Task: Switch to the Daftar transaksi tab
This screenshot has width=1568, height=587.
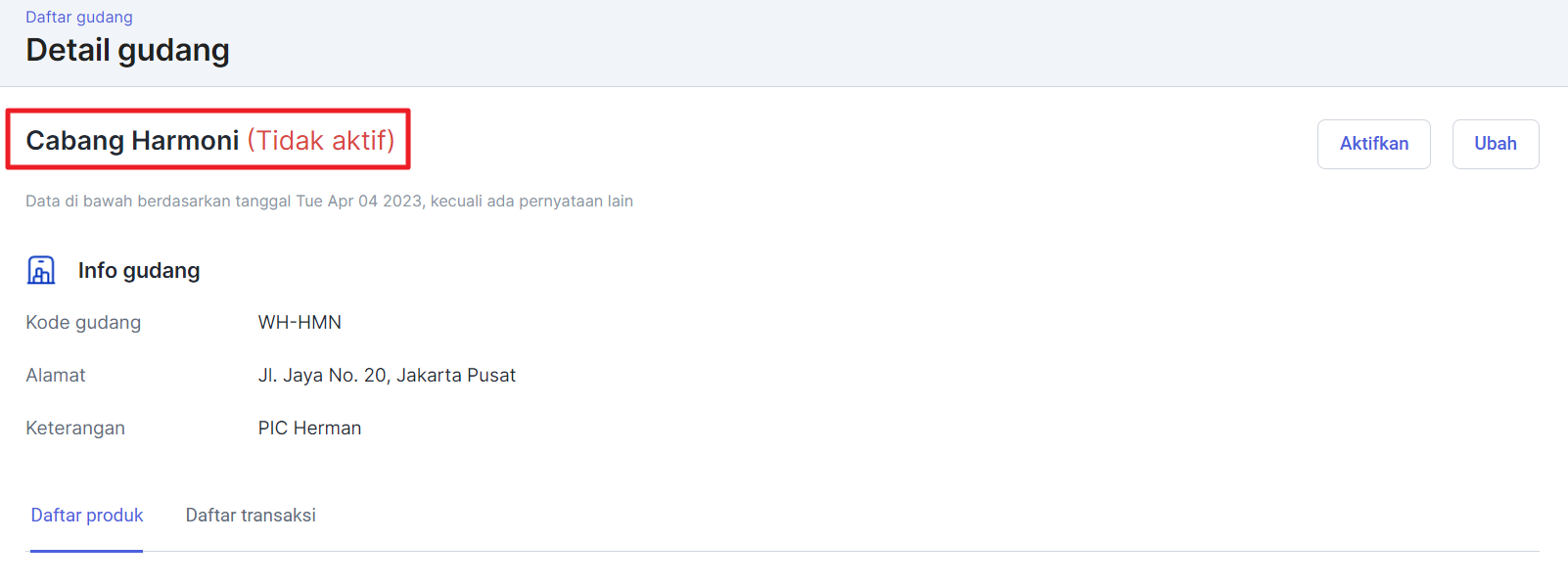Action: [251, 516]
